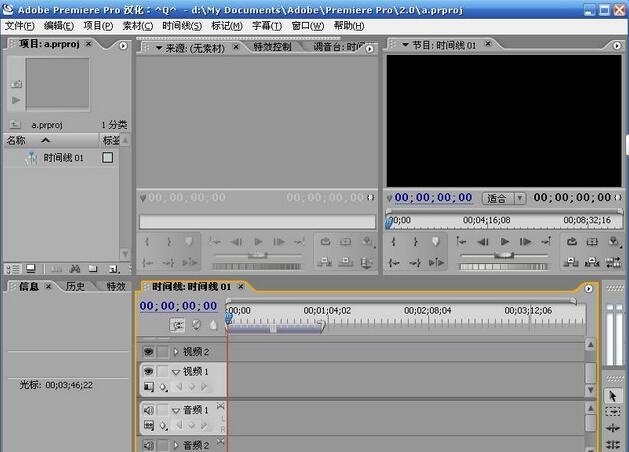Open the 项目(P) menu
Image resolution: width=629 pixels, height=452 pixels.
98,26
